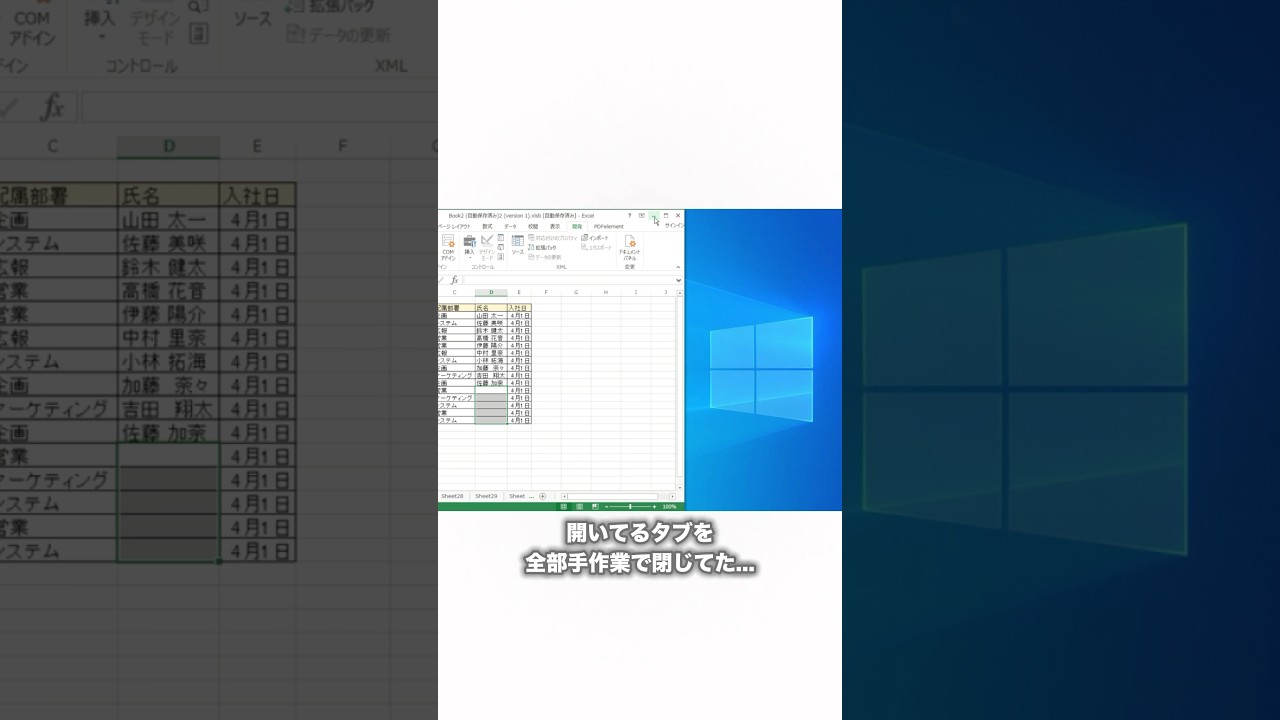Viewport: 1280px width, 720px height.
Task: Click データの更新 in the XML group
Action: click(x=545, y=257)
